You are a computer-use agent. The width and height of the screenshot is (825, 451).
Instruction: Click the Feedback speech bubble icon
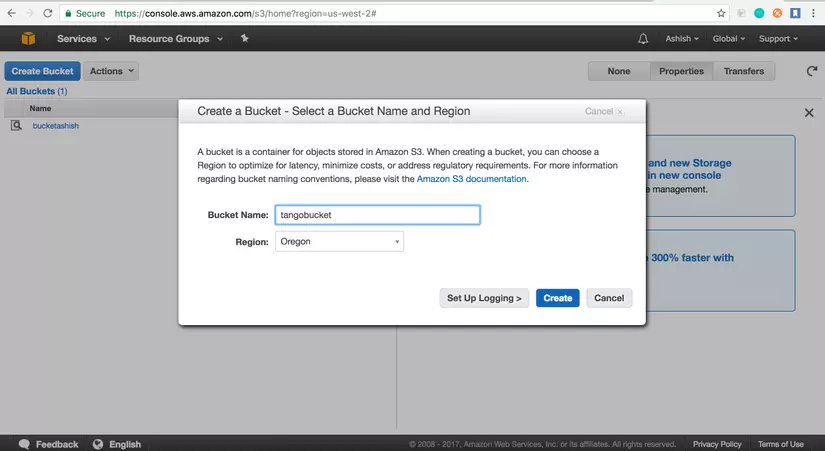[x=24, y=444]
